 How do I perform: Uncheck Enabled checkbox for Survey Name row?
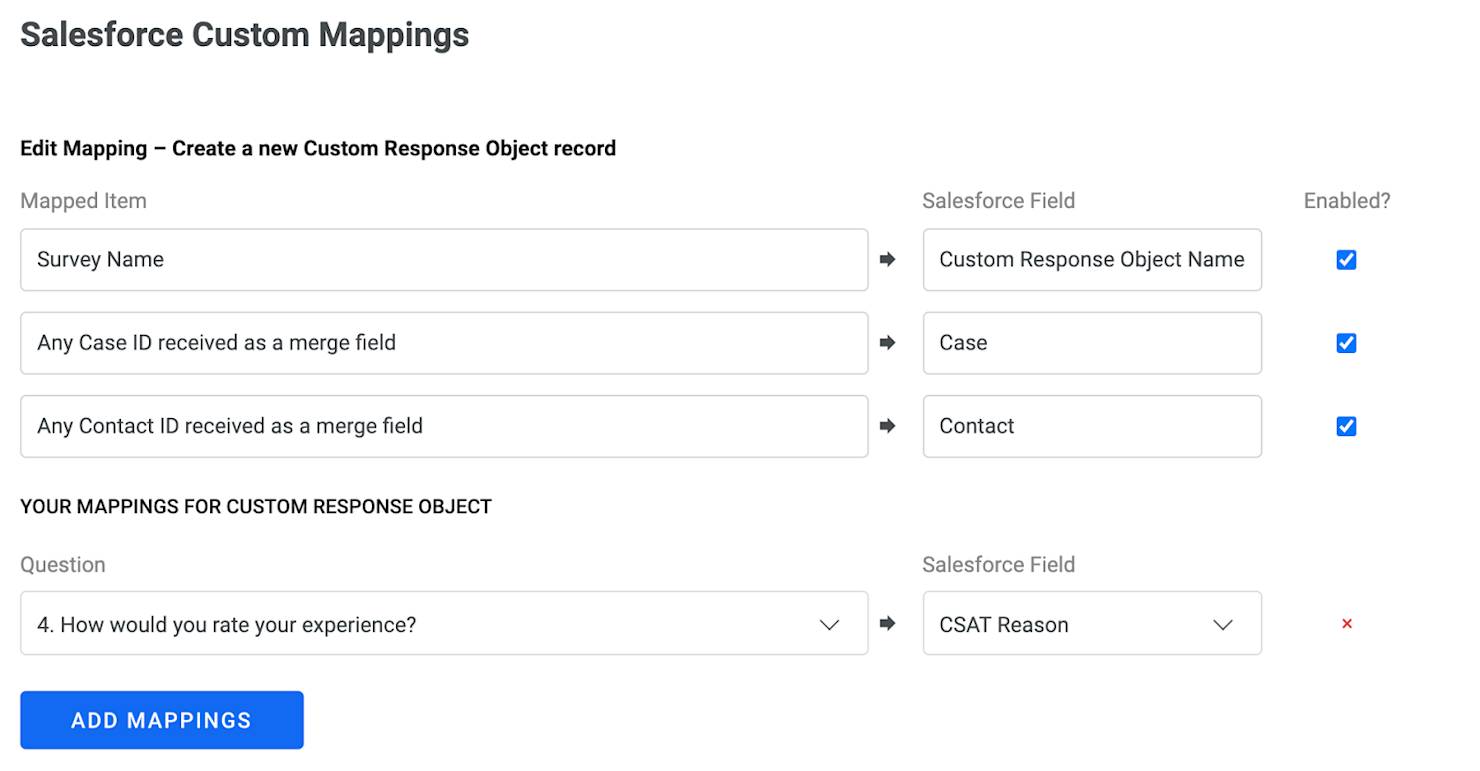point(1346,260)
